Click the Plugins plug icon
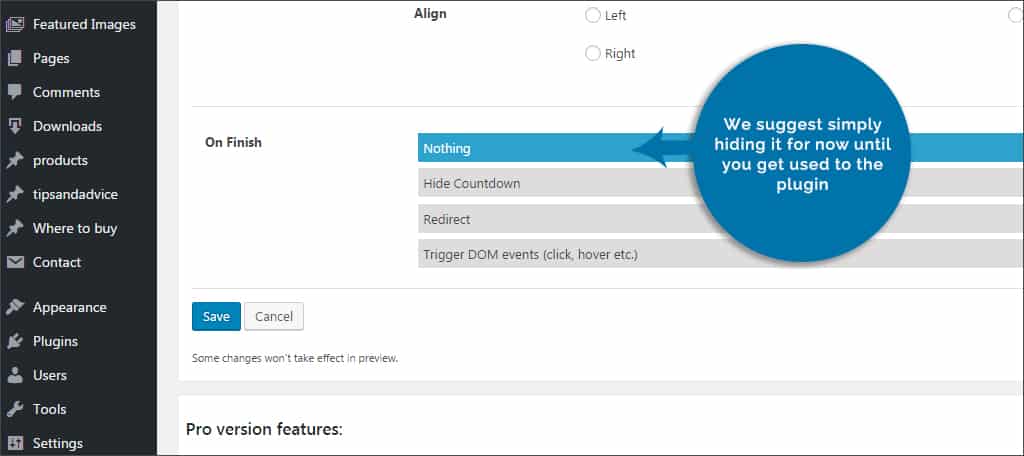 coord(15,341)
